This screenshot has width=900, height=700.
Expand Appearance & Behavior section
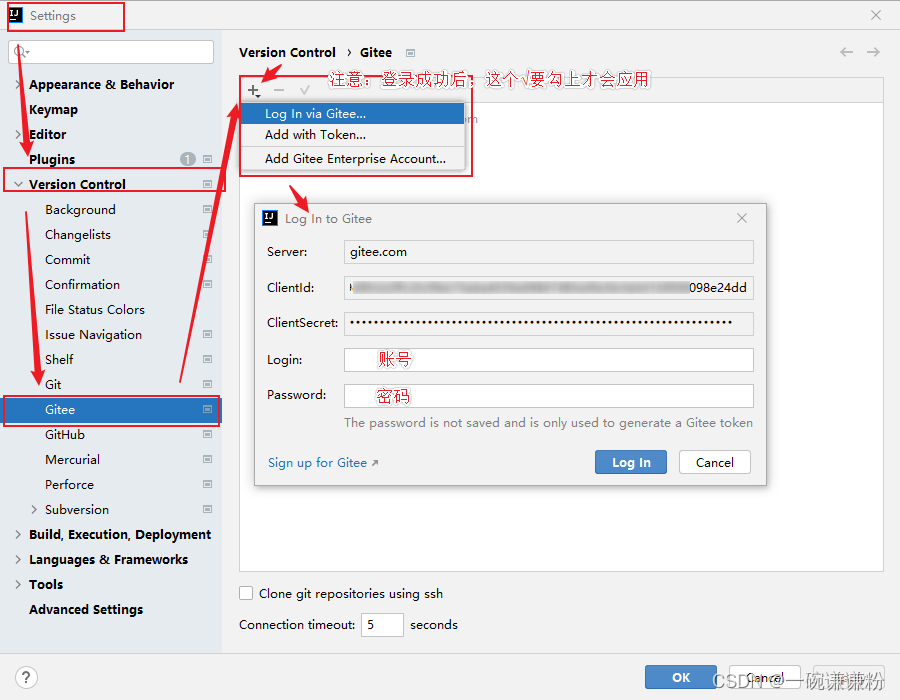tap(18, 84)
